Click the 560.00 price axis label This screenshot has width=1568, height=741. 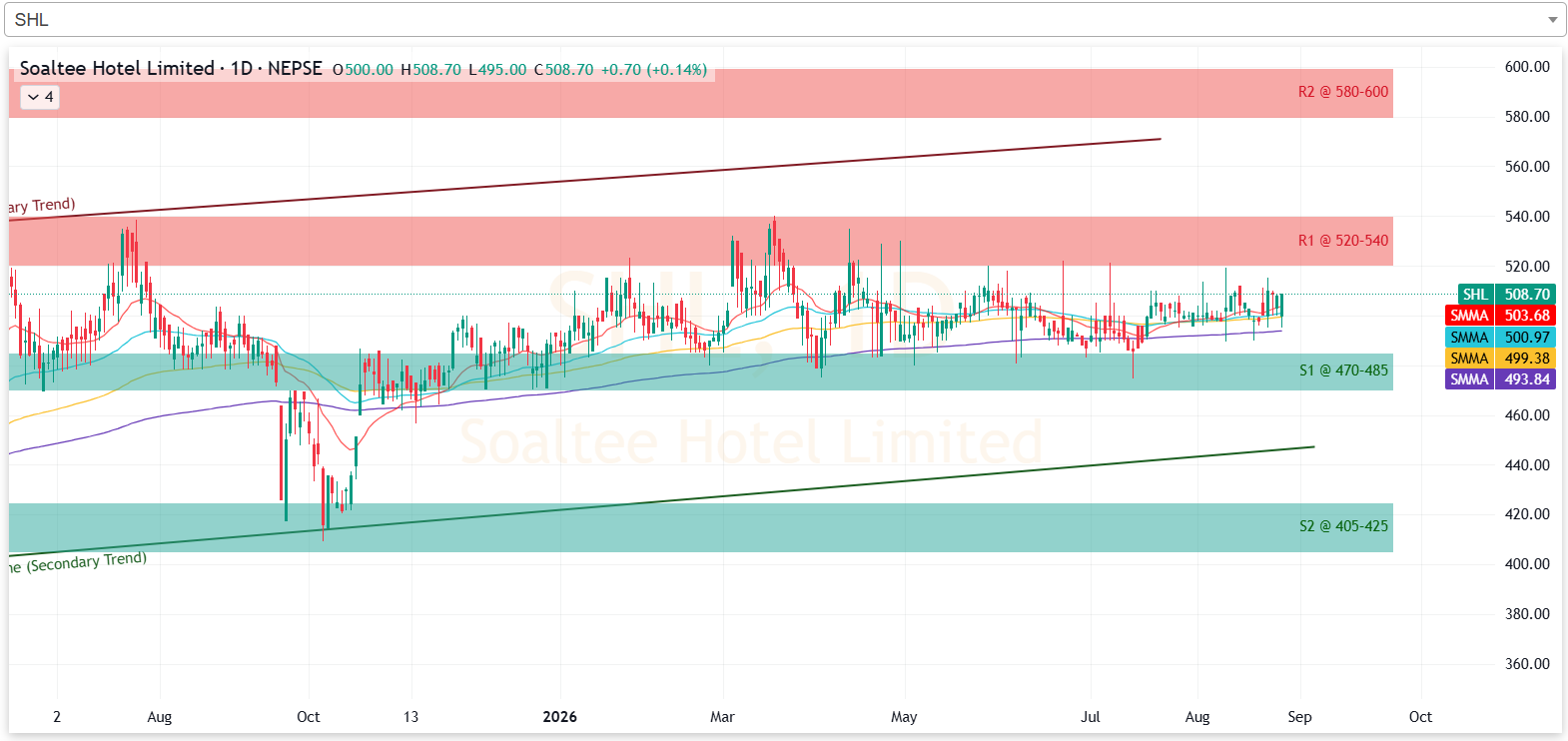click(x=1527, y=167)
